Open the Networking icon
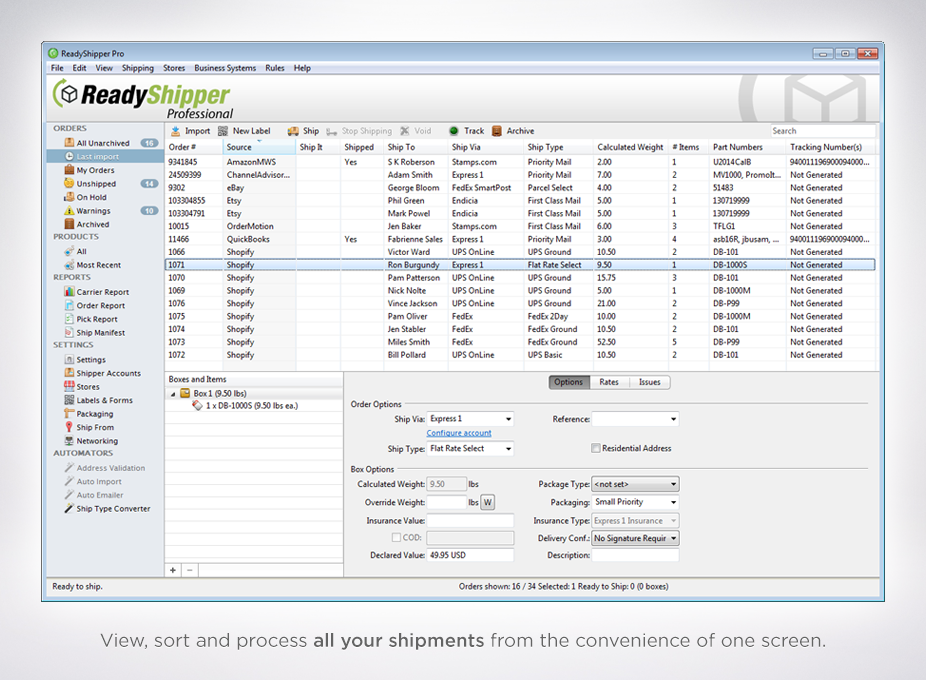 [x=69, y=441]
